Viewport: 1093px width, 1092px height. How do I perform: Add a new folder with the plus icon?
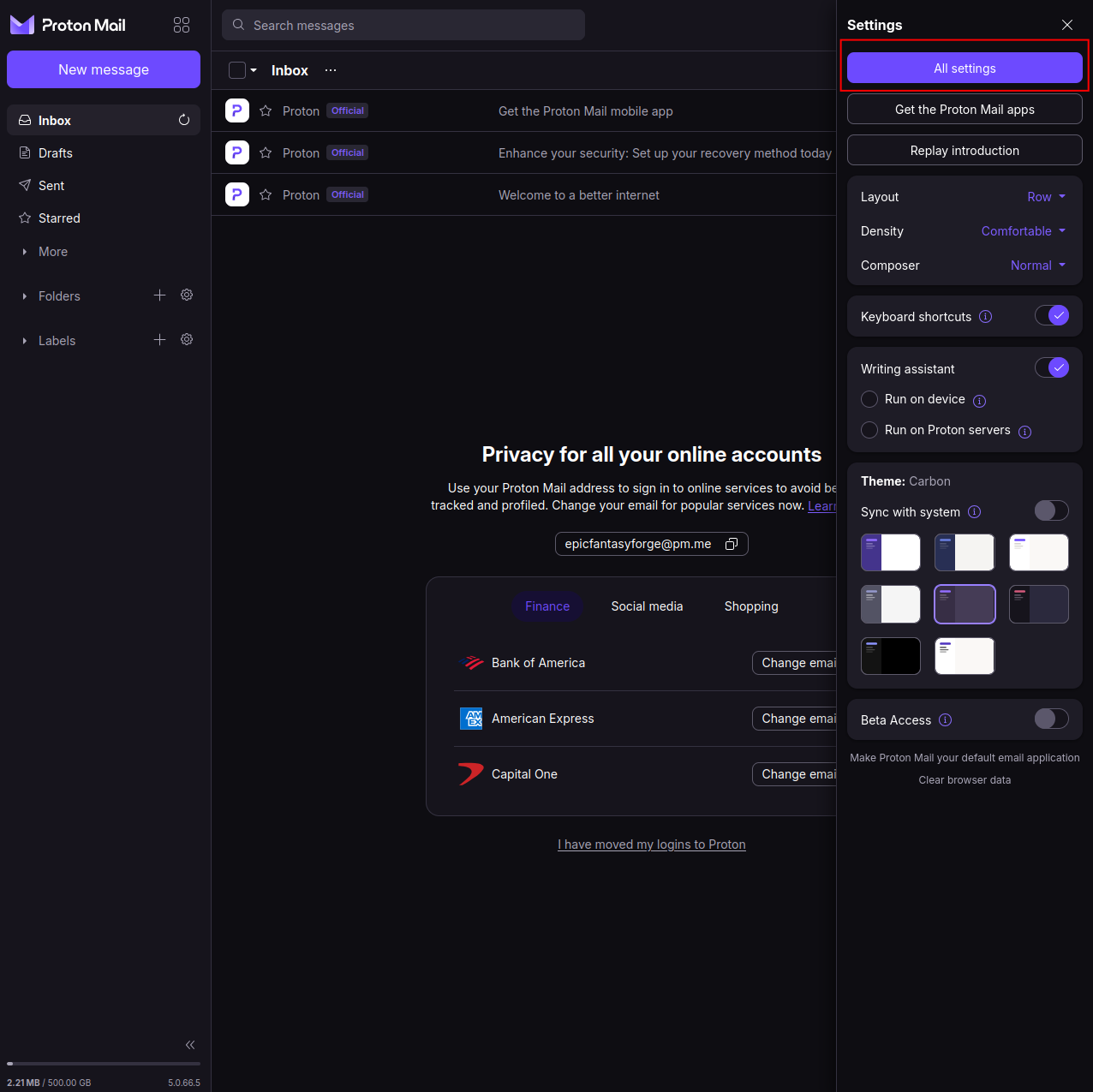159,295
